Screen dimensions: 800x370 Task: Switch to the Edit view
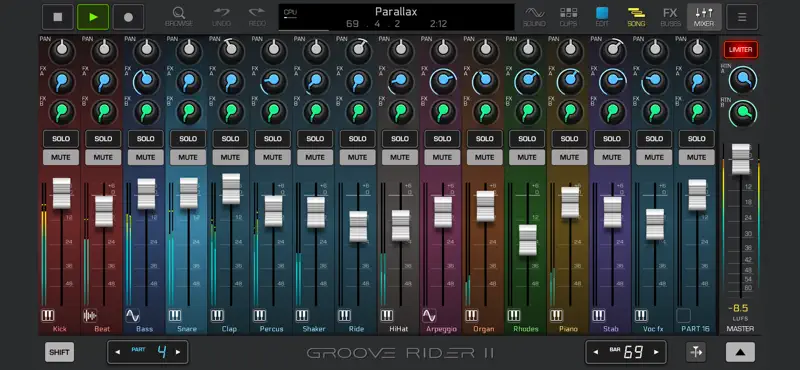(x=602, y=17)
